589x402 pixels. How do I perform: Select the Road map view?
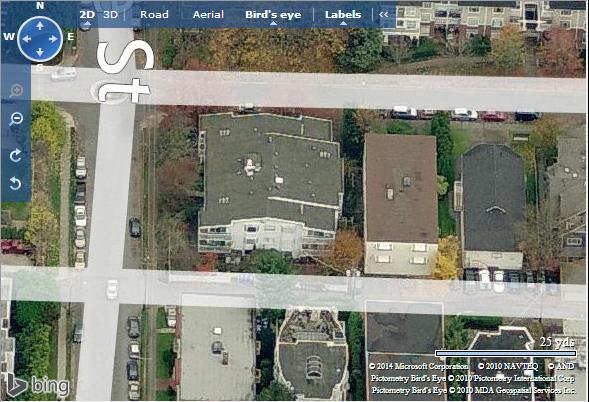tap(154, 14)
